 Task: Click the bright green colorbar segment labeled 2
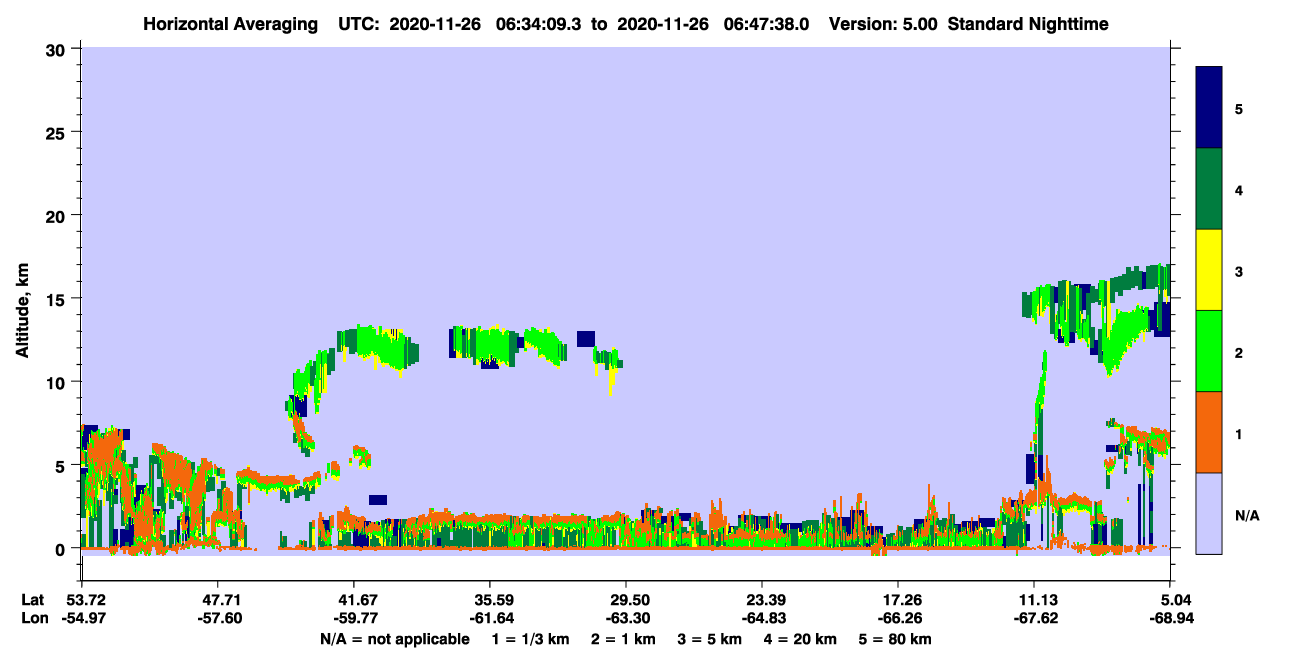[x=1209, y=351]
